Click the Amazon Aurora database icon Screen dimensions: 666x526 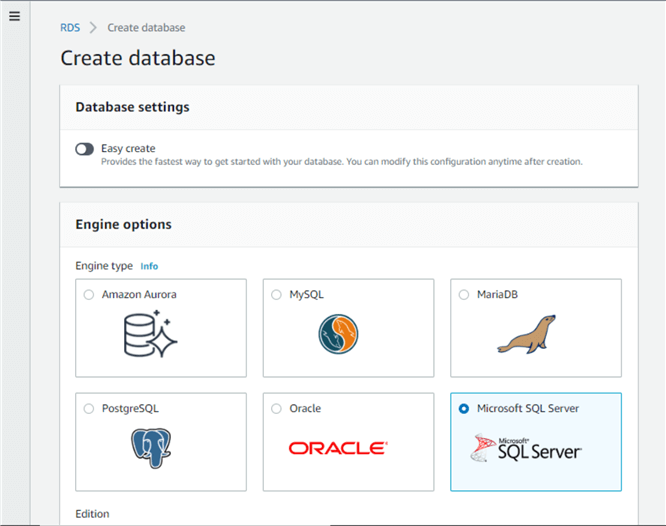pos(150,335)
